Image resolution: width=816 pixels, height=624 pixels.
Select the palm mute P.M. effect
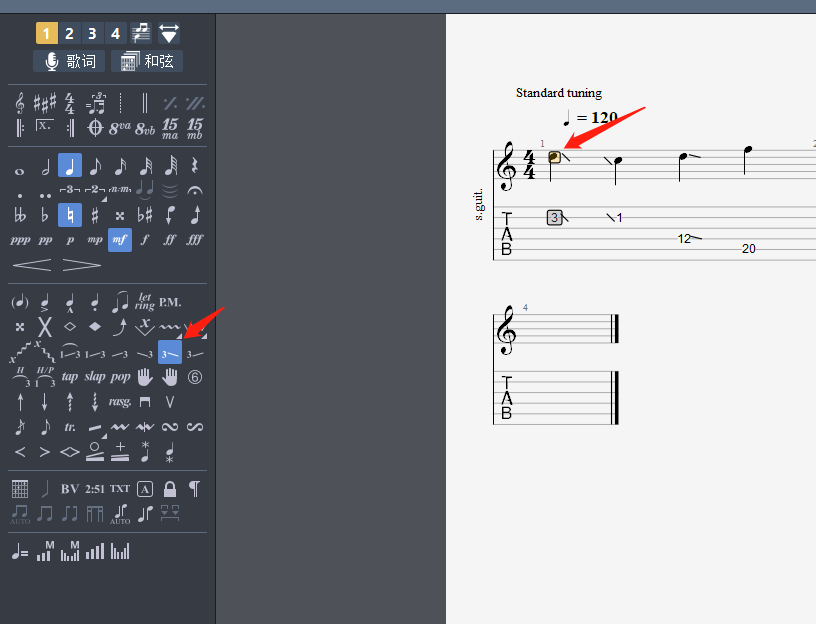point(170,302)
